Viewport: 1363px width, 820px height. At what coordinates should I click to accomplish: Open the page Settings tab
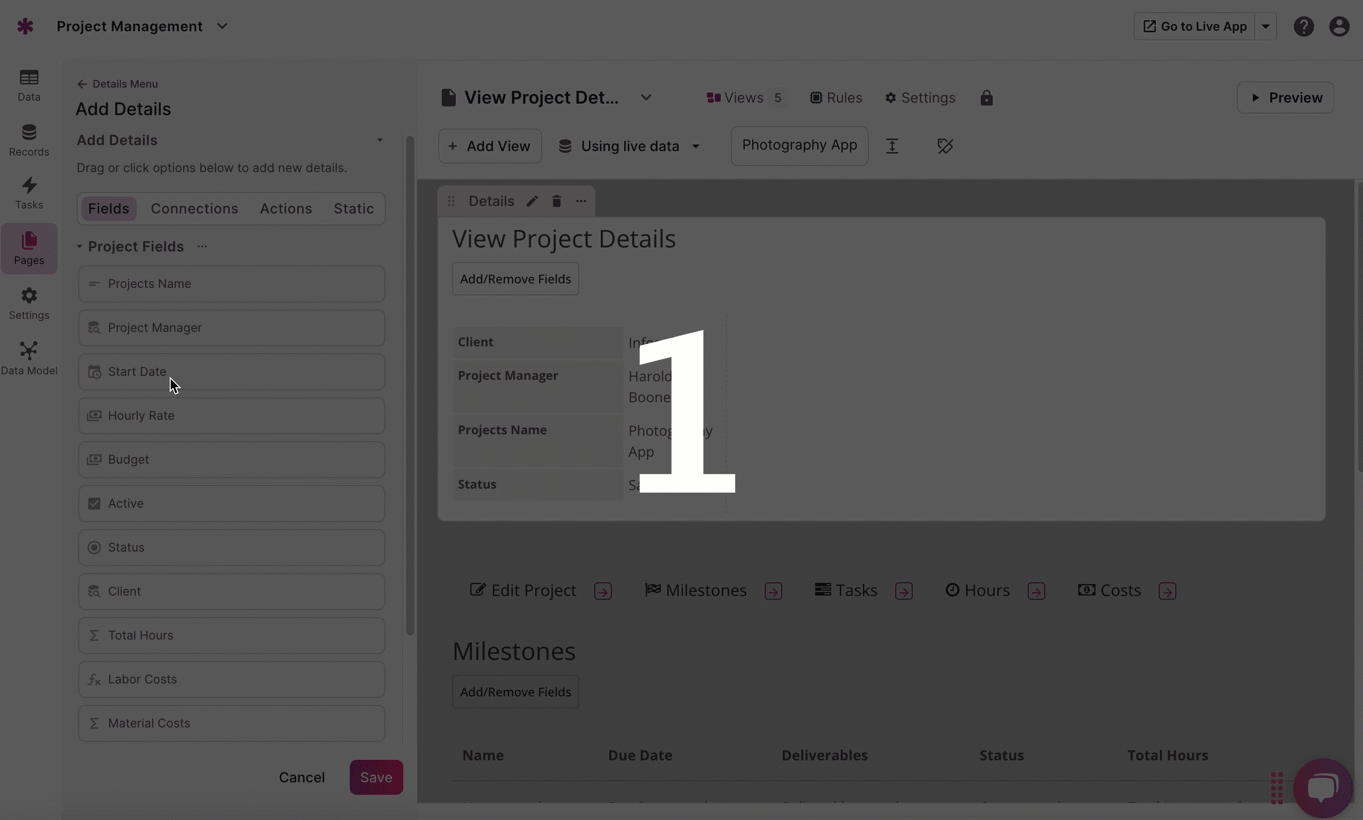920,98
